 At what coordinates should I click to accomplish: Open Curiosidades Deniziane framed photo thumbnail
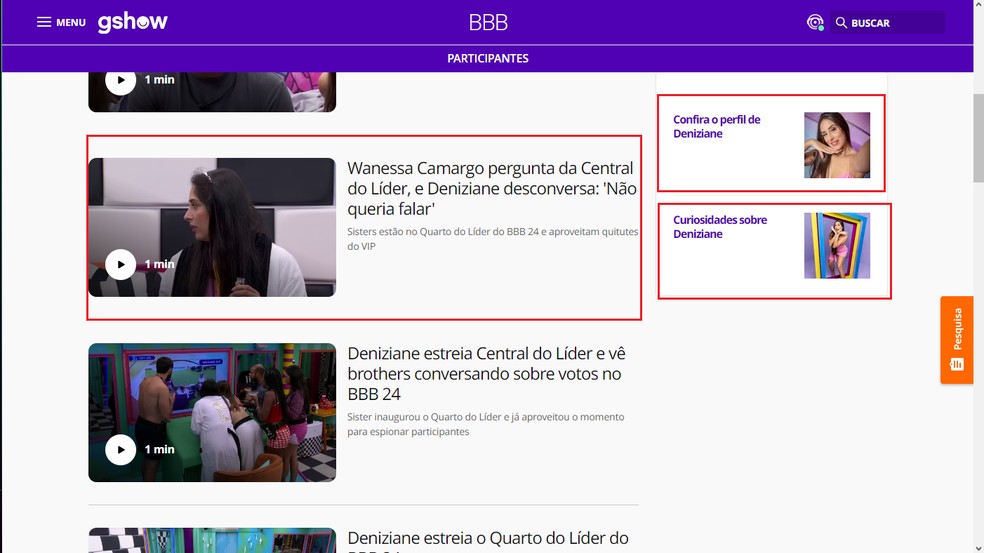837,245
